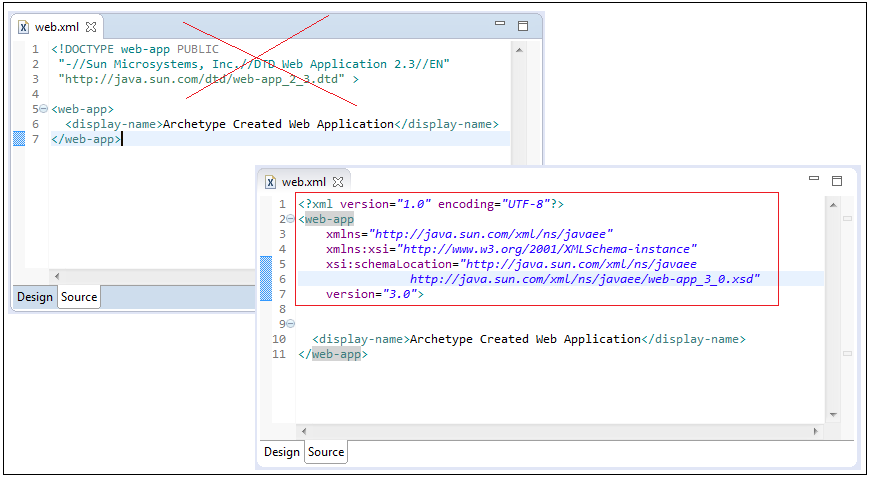Maximize the bottom editor panel
Image resolution: width=870 pixels, height=477 pixels.
(x=837, y=181)
